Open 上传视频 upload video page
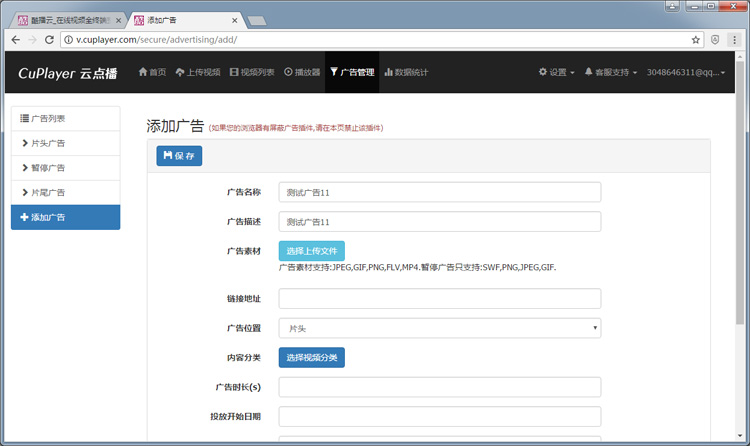This screenshot has width=750, height=446. (198, 72)
